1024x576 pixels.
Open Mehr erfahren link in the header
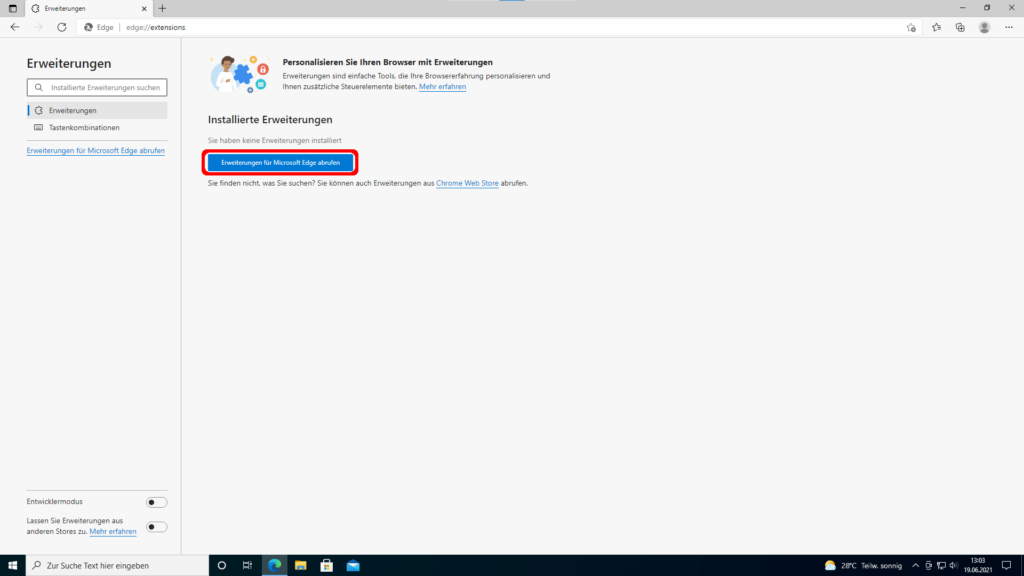tap(442, 87)
